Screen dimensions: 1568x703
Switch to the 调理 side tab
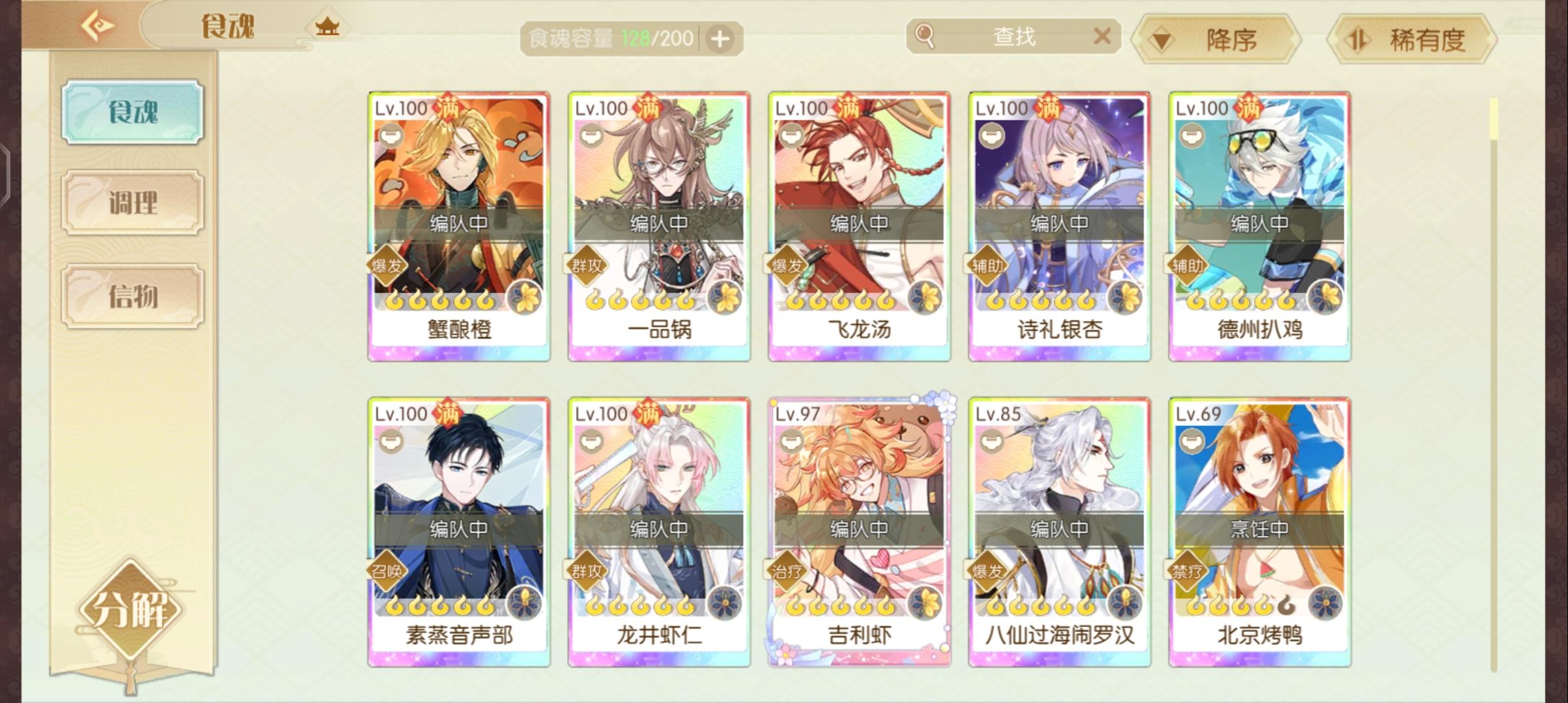133,202
